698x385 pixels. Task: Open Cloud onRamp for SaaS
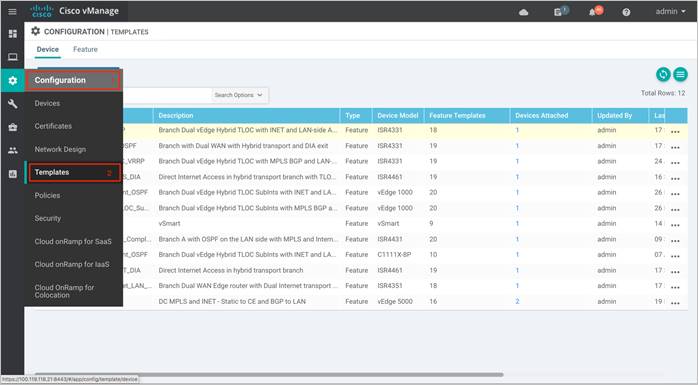pyautogui.click(x=73, y=241)
